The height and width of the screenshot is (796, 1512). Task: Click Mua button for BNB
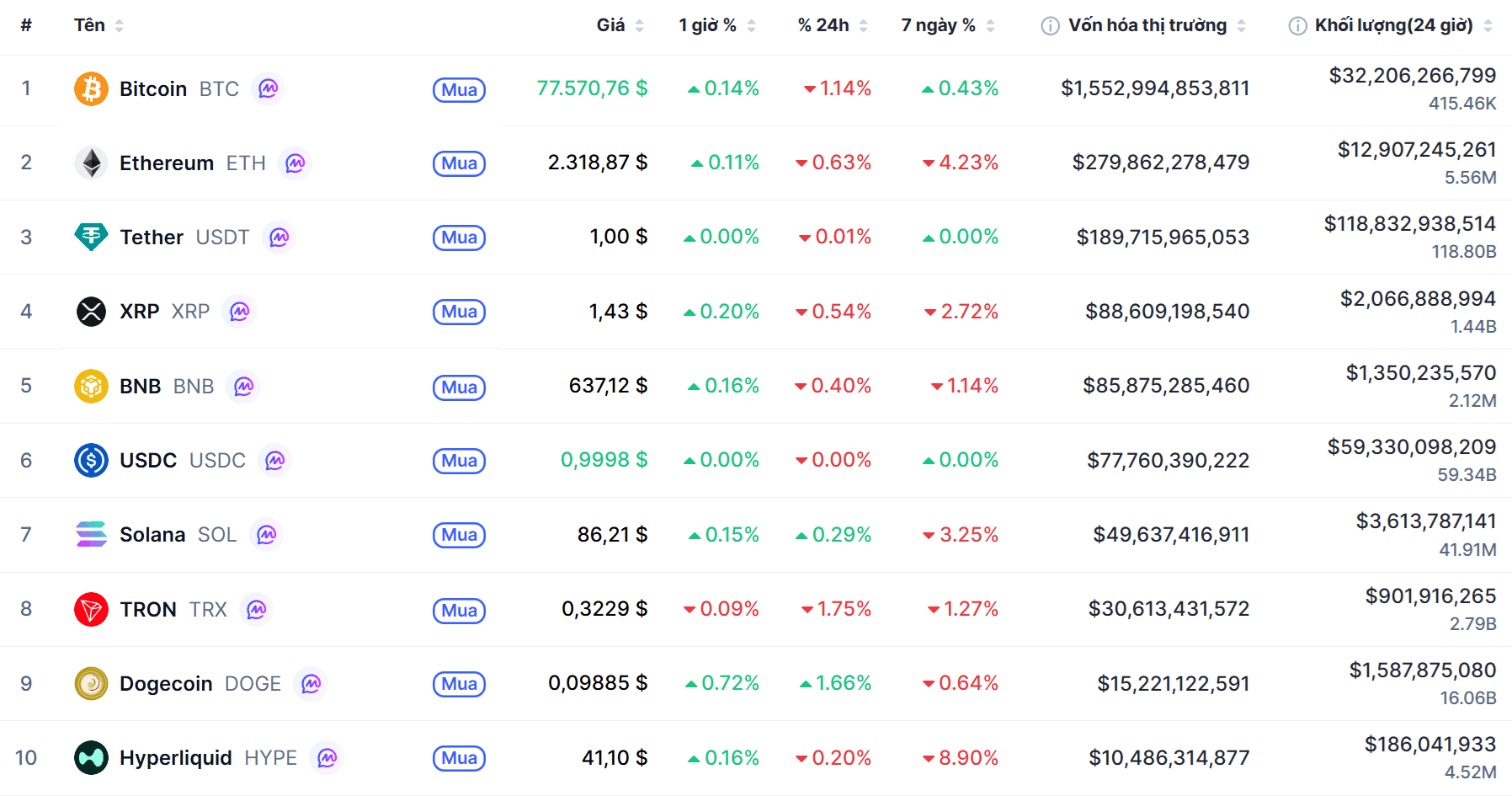tap(459, 387)
